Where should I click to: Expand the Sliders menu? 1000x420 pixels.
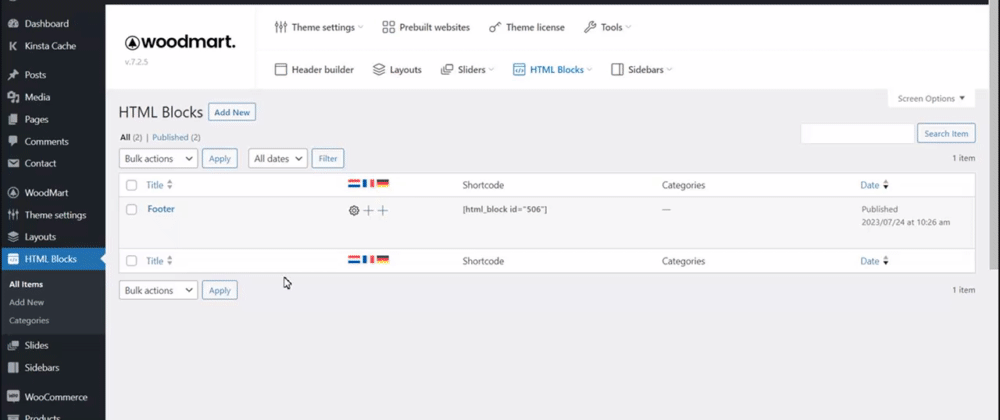467,69
